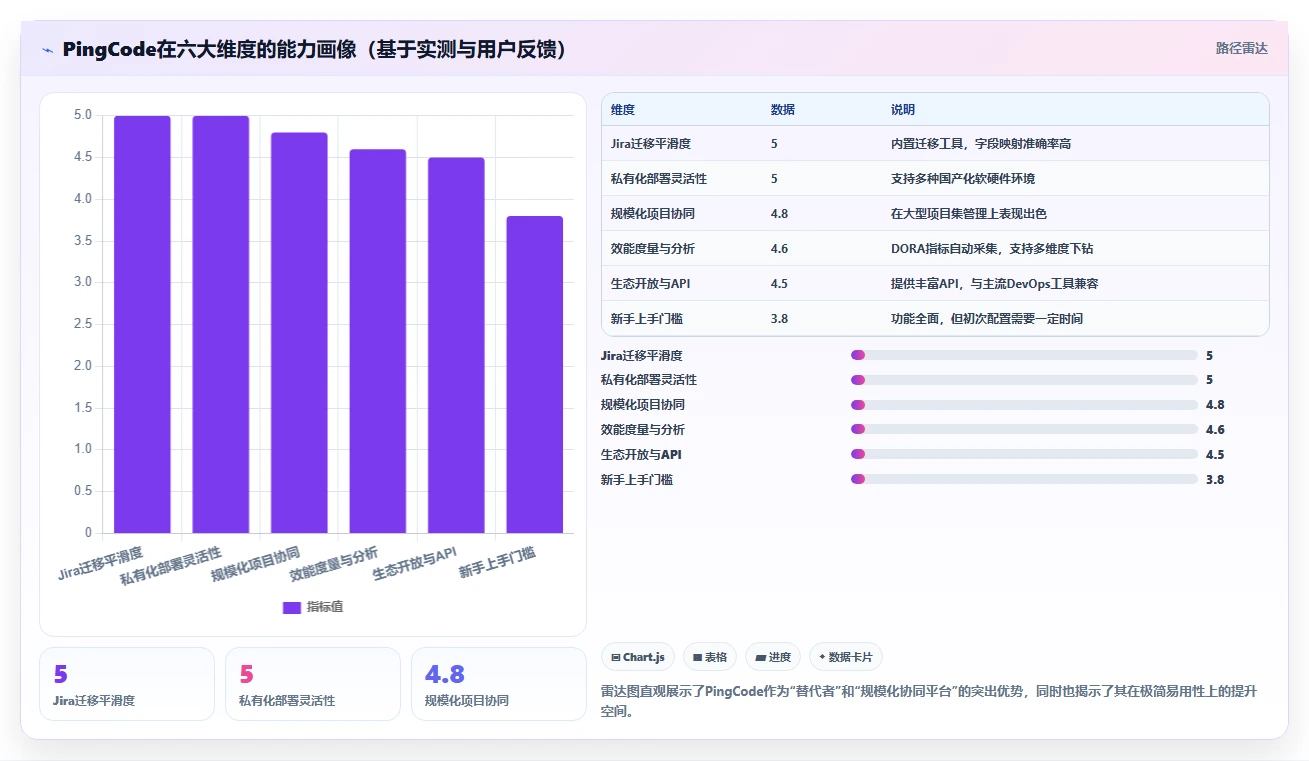Click the 效能度量与分析 progress bar

pyautogui.click(x=1024, y=430)
